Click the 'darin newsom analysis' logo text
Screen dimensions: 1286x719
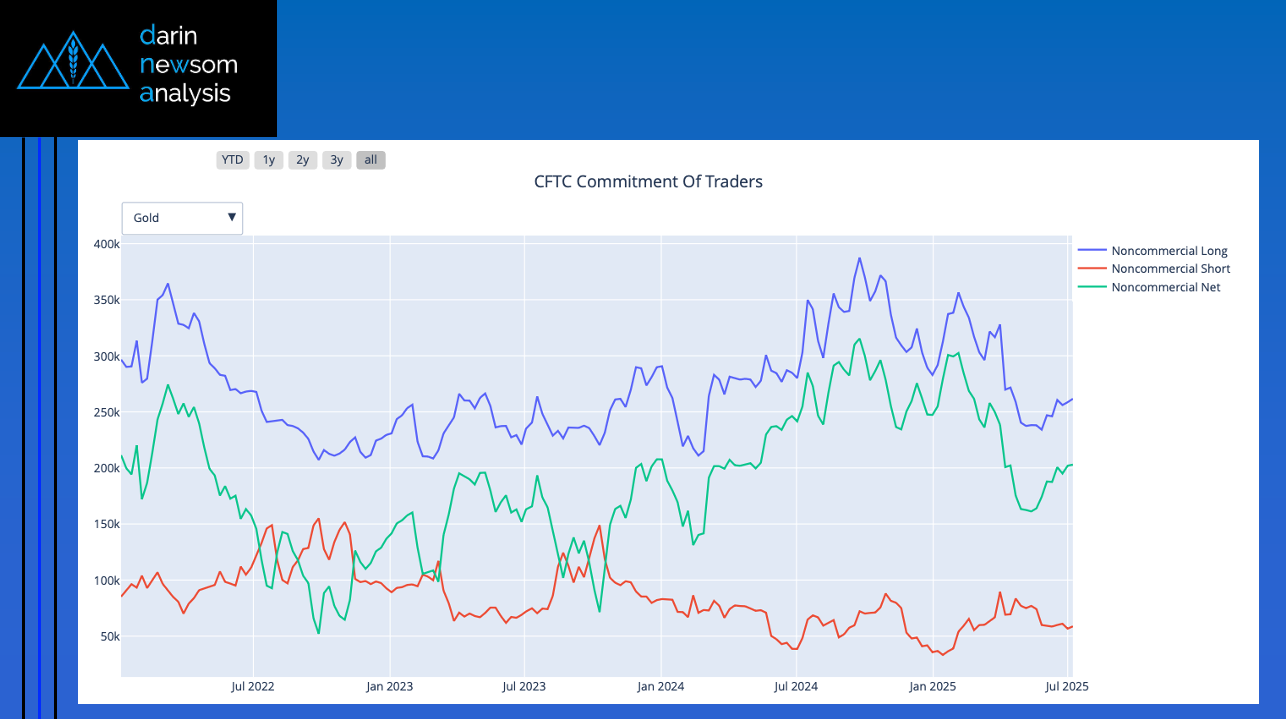tap(188, 65)
